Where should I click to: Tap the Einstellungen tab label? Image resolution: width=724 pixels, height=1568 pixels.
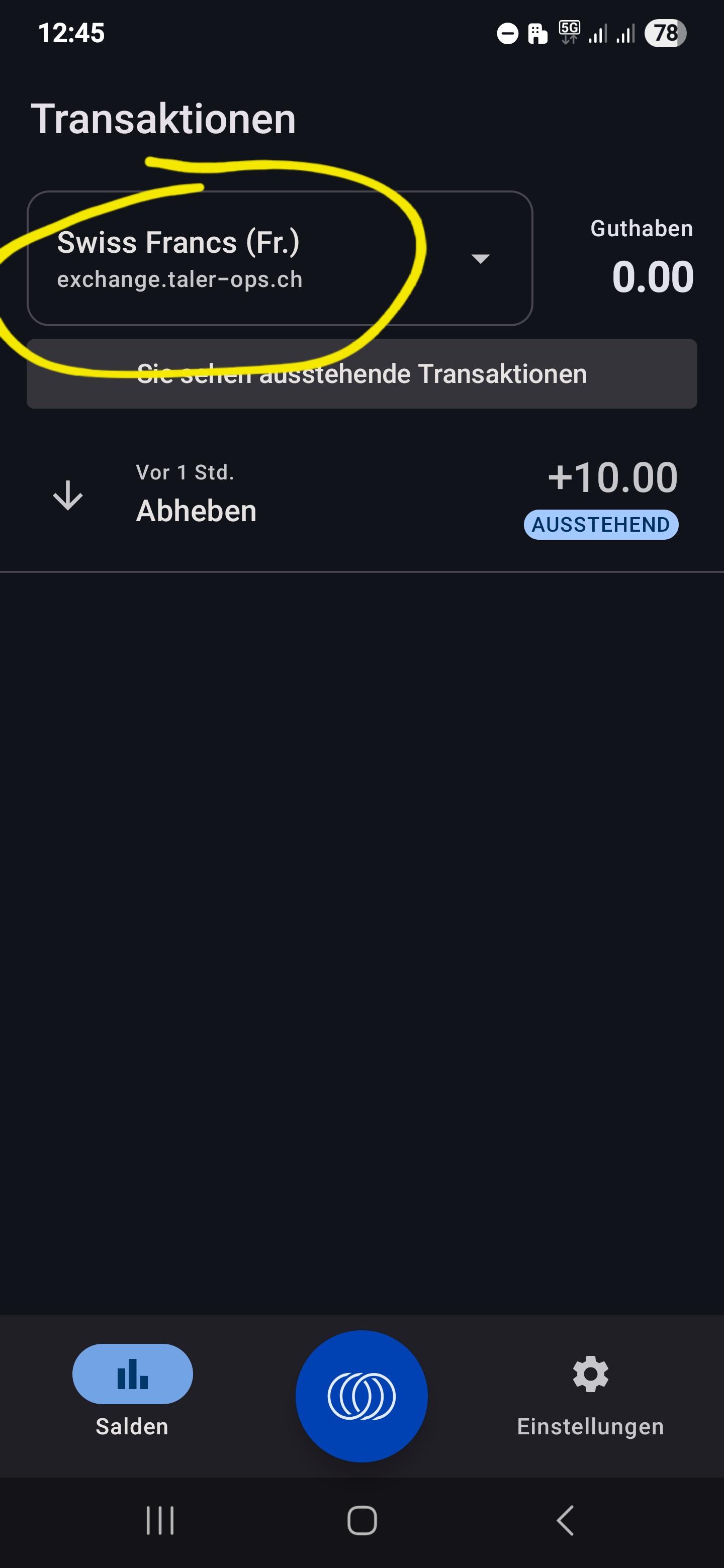tap(590, 1427)
